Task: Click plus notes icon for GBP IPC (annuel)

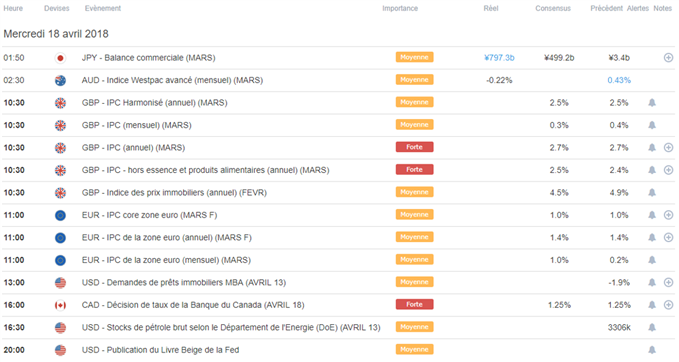Action: 668,148
